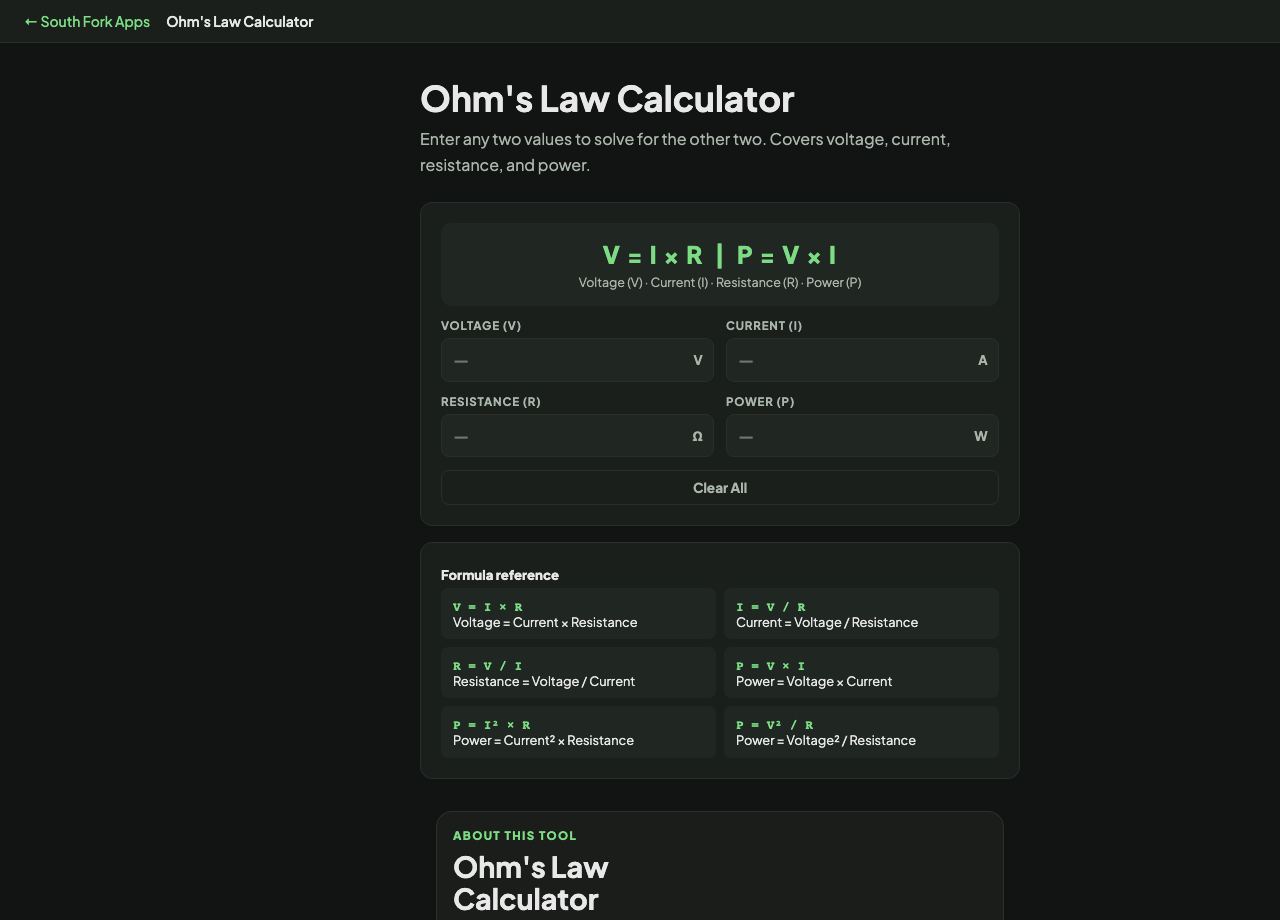The image size is (1280, 920).
Task: Select the R = V / I formula card
Action: click(578, 673)
